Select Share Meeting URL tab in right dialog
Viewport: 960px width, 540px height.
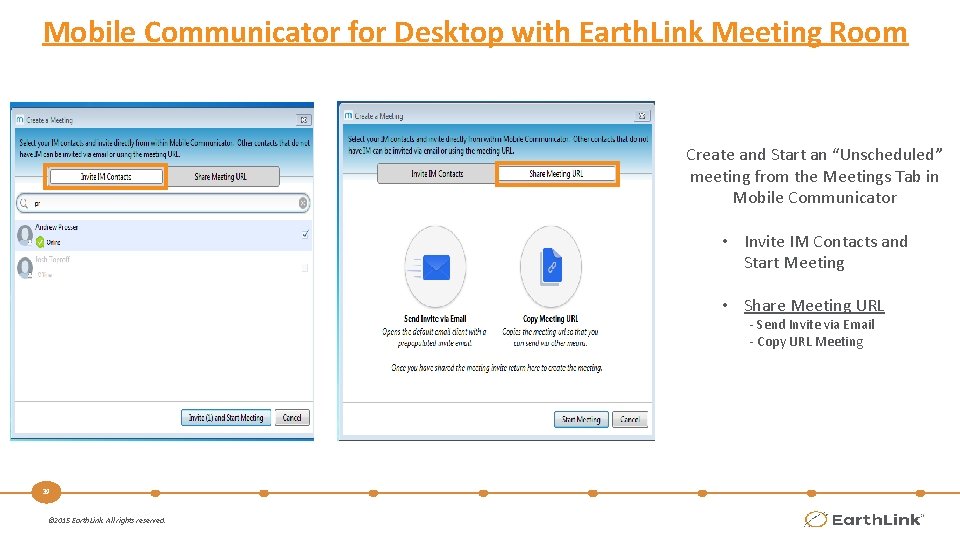(557, 174)
